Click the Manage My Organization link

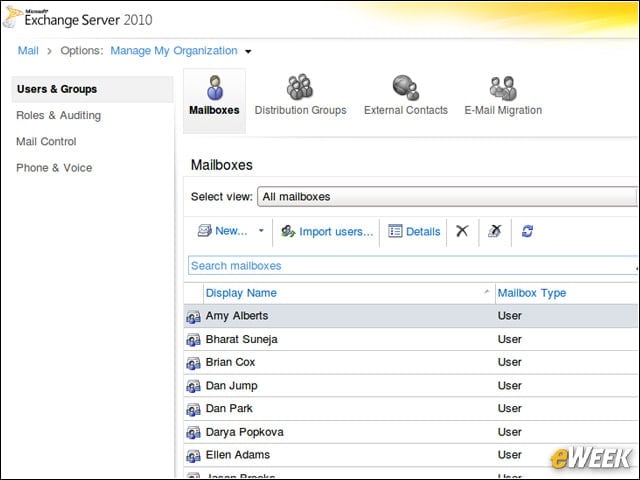pyautogui.click(x=174, y=51)
